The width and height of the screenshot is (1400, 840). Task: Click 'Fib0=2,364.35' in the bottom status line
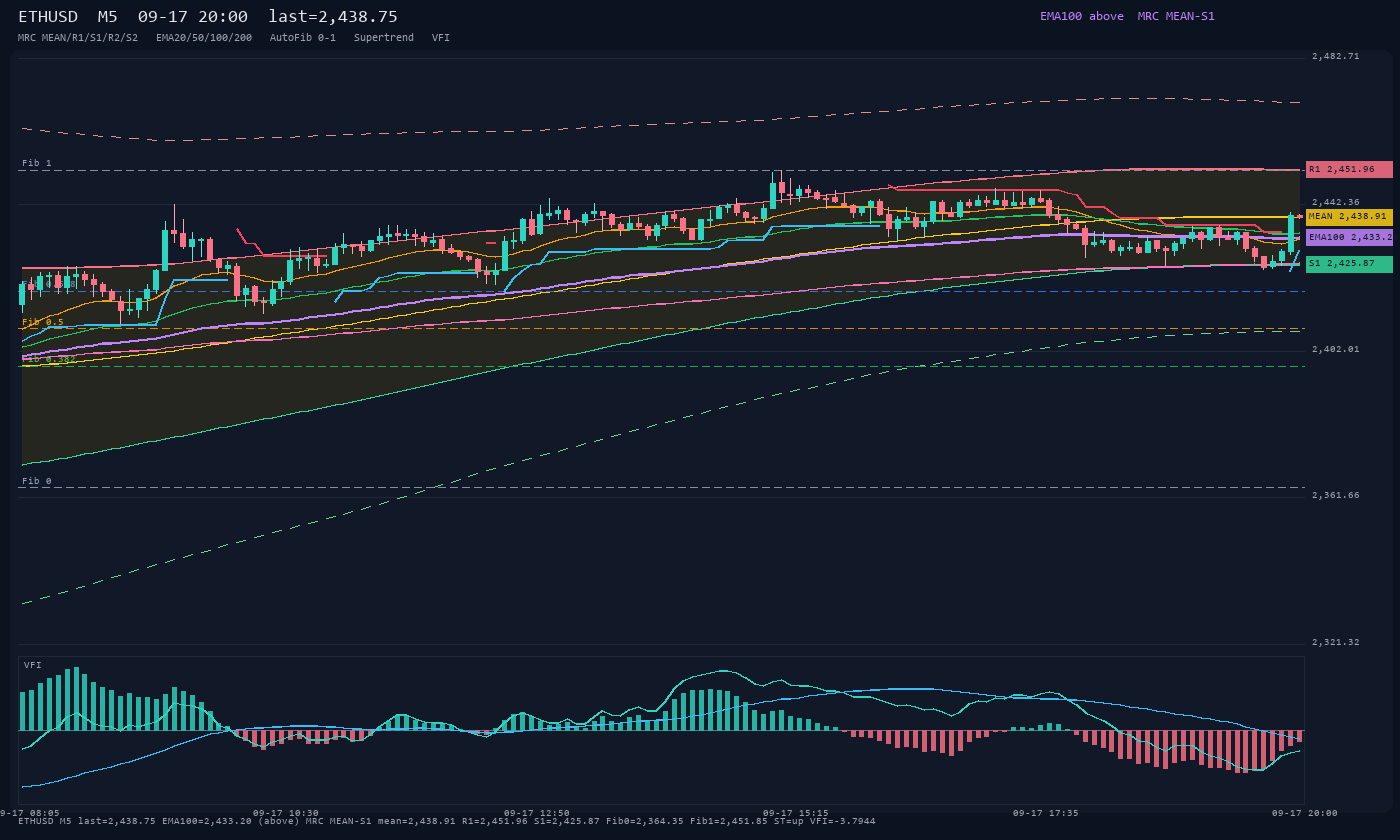coord(645,821)
